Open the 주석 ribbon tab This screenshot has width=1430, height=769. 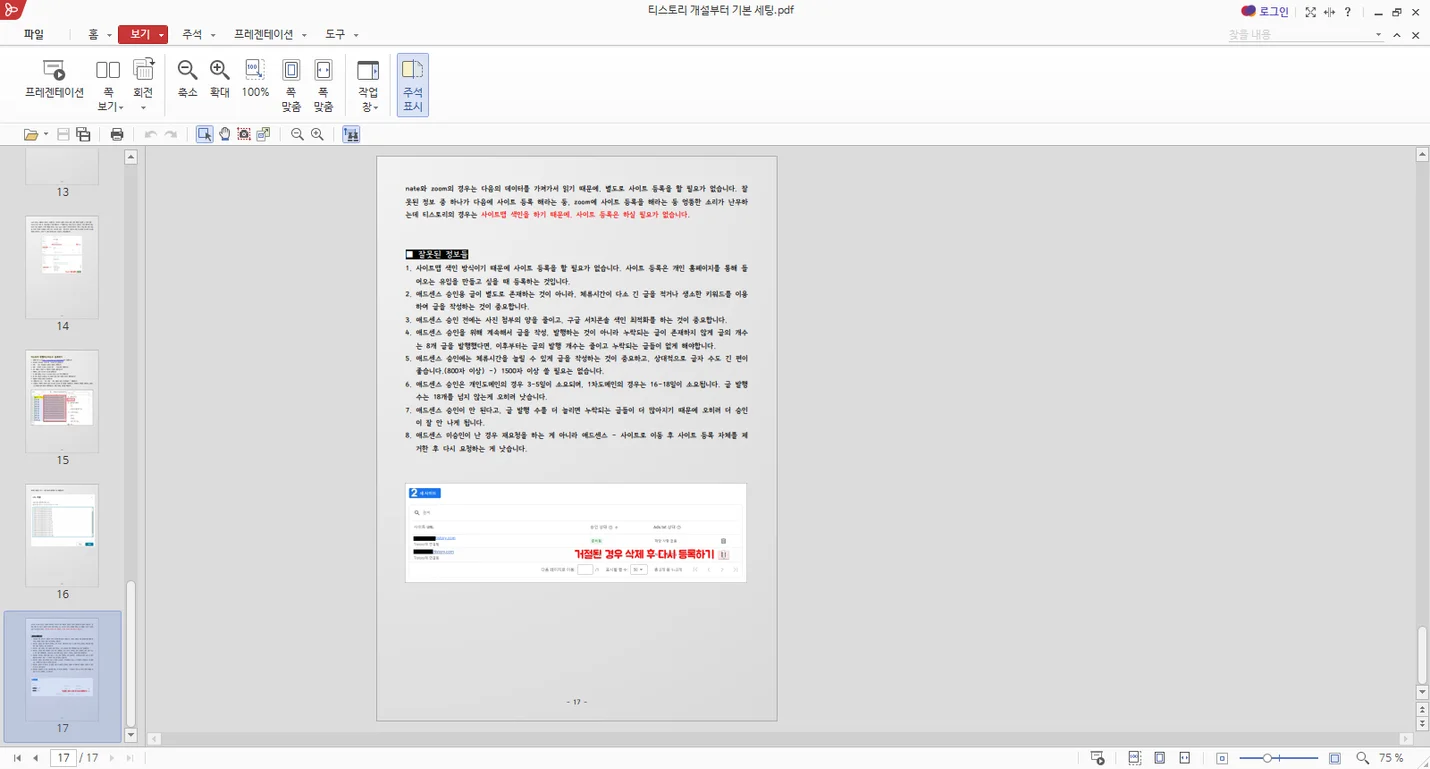click(192, 34)
